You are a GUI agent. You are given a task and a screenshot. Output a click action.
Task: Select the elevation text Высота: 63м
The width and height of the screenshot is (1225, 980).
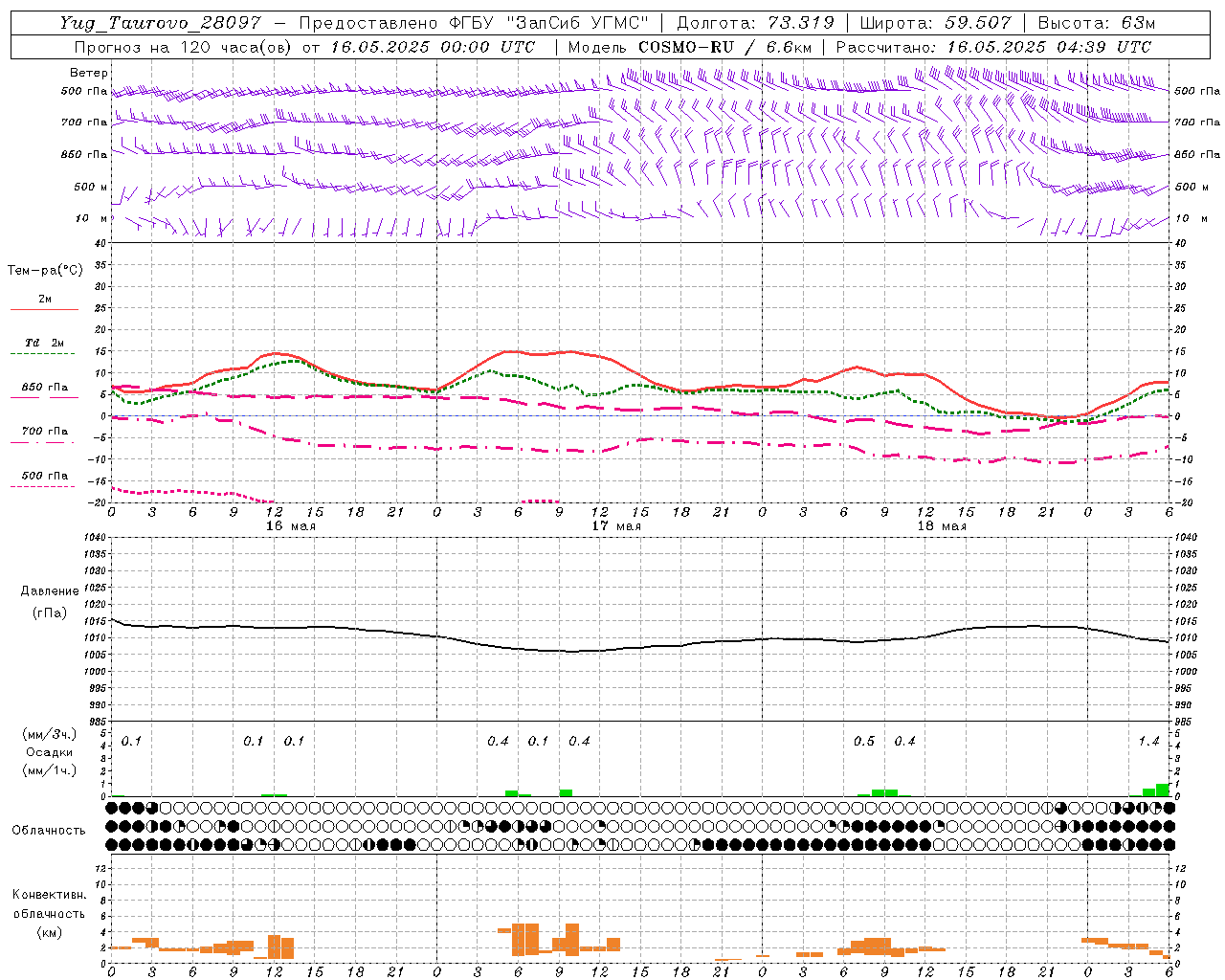[1095, 23]
